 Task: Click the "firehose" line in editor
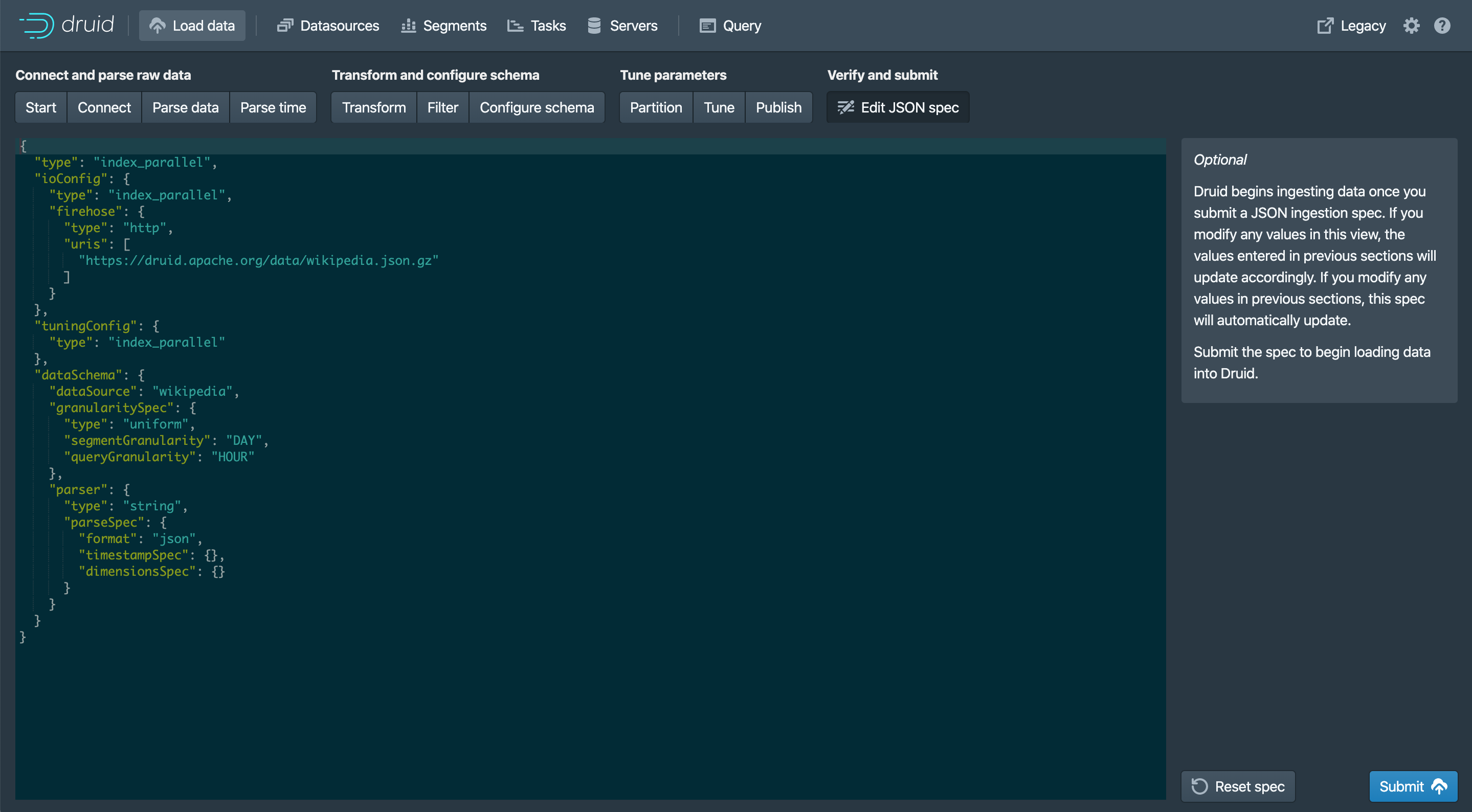tap(97, 211)
